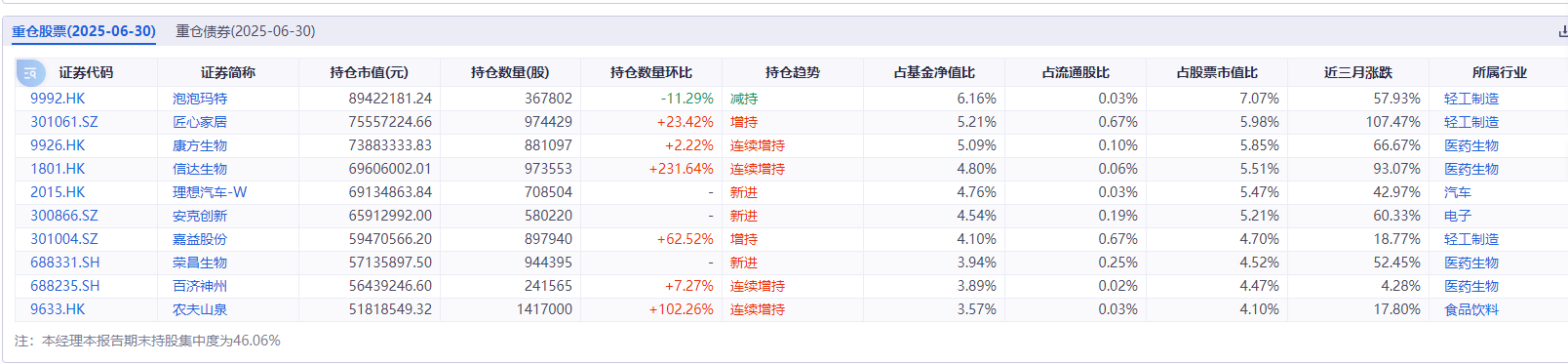Screen dimensions: 1568x364
Task: Click 近三月涨跌 column header
Action: pyautogui.click(x=1358, y=72)
